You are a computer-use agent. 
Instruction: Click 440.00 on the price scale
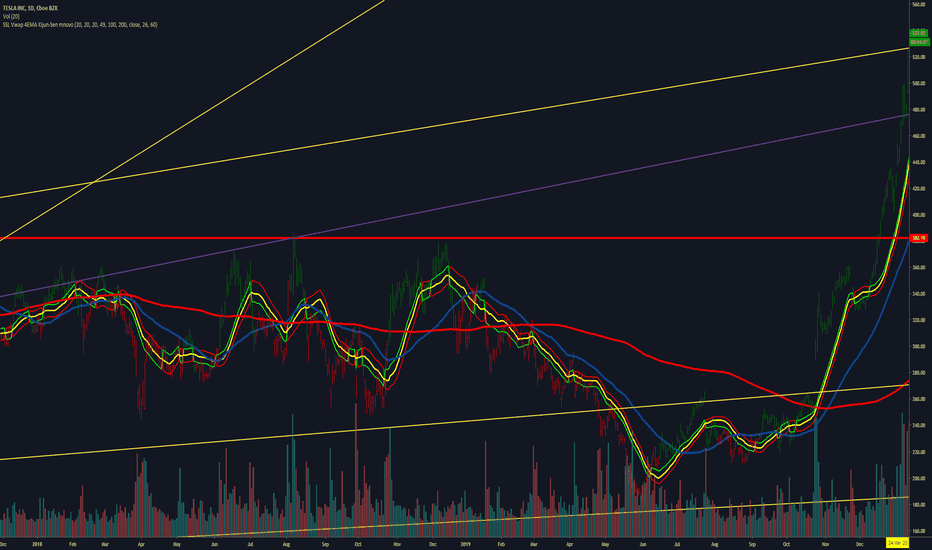click(x=919, y=162)
